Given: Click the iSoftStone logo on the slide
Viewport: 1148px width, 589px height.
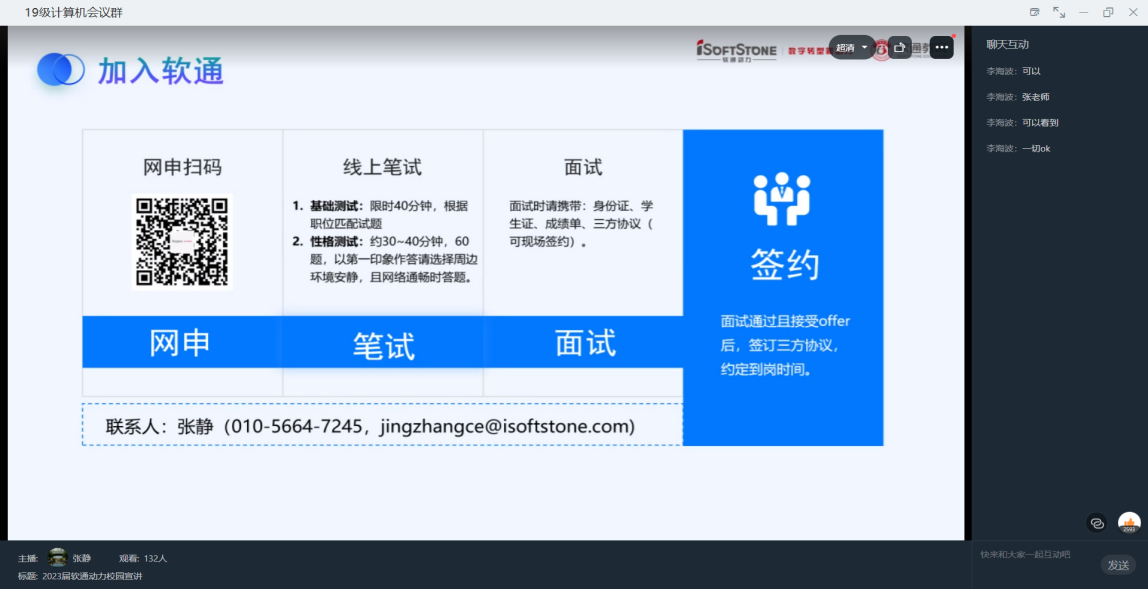Looking at the screenshot, I should 737,49.
